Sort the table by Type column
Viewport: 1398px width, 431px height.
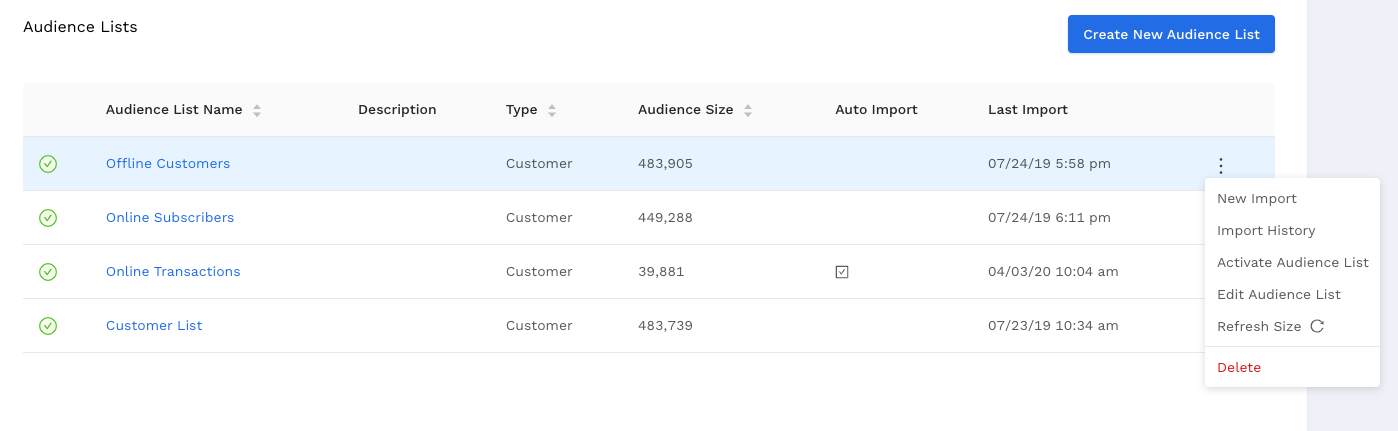pyautogui.click(x=552, y=110)
